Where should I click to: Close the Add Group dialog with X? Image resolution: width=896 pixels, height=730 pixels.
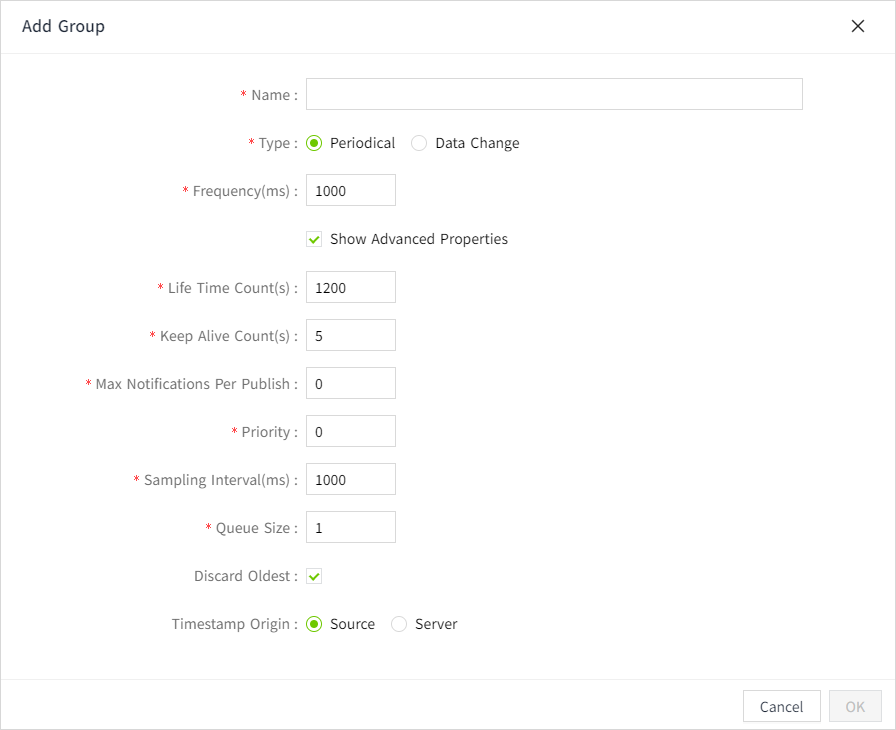[857, 27]
